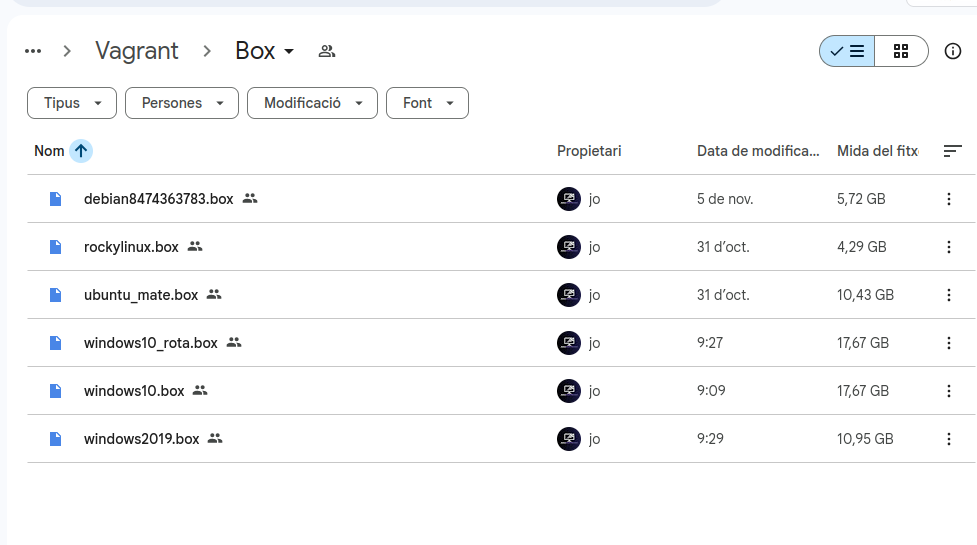Click owner avatar on ubuntu_mate.box row
The image size is (977, 545).
point(568,295)
